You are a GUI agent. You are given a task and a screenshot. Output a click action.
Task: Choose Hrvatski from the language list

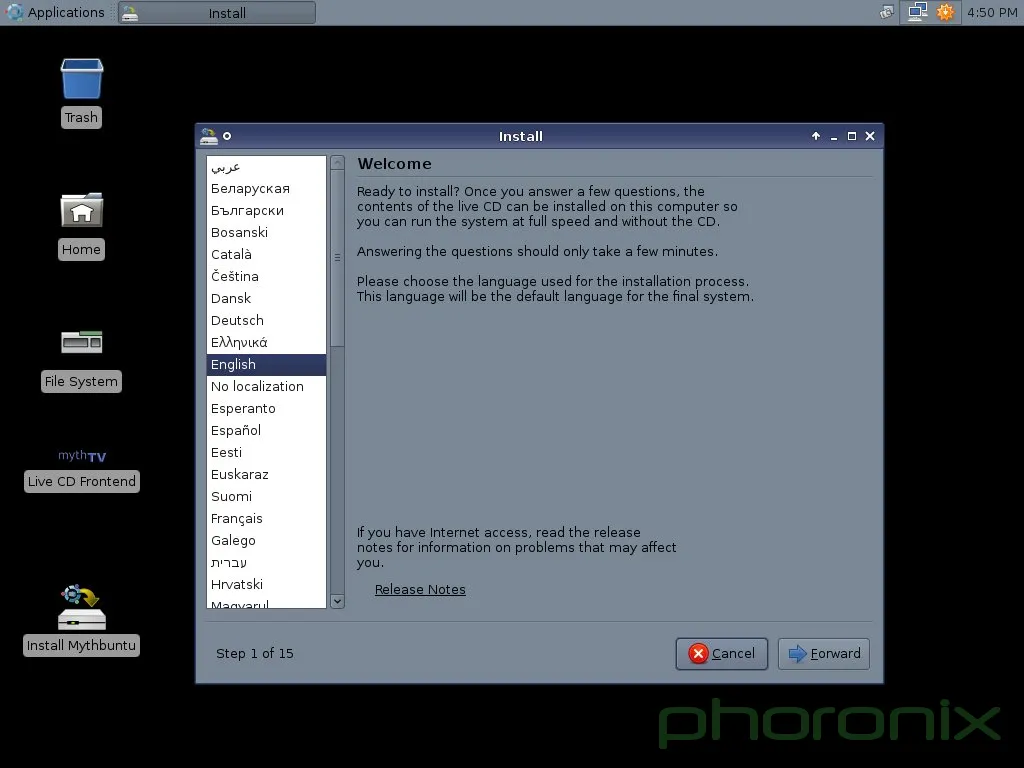tap(266, 584)
